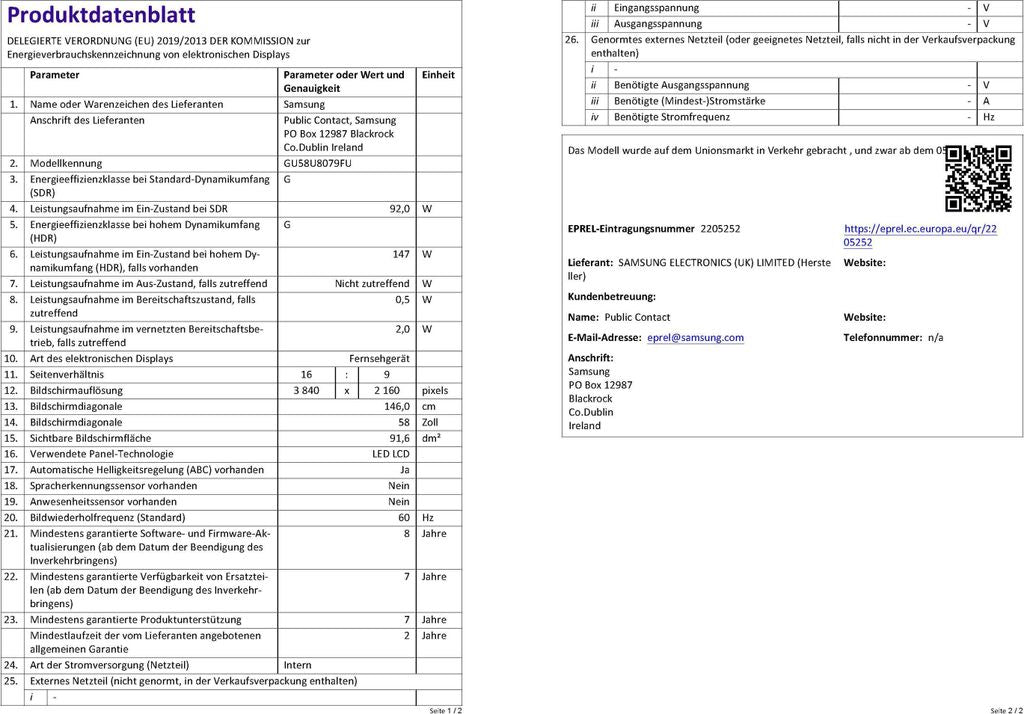
Task: Click supplier name cell 'Samsung' in row 1
Action: 304,105
